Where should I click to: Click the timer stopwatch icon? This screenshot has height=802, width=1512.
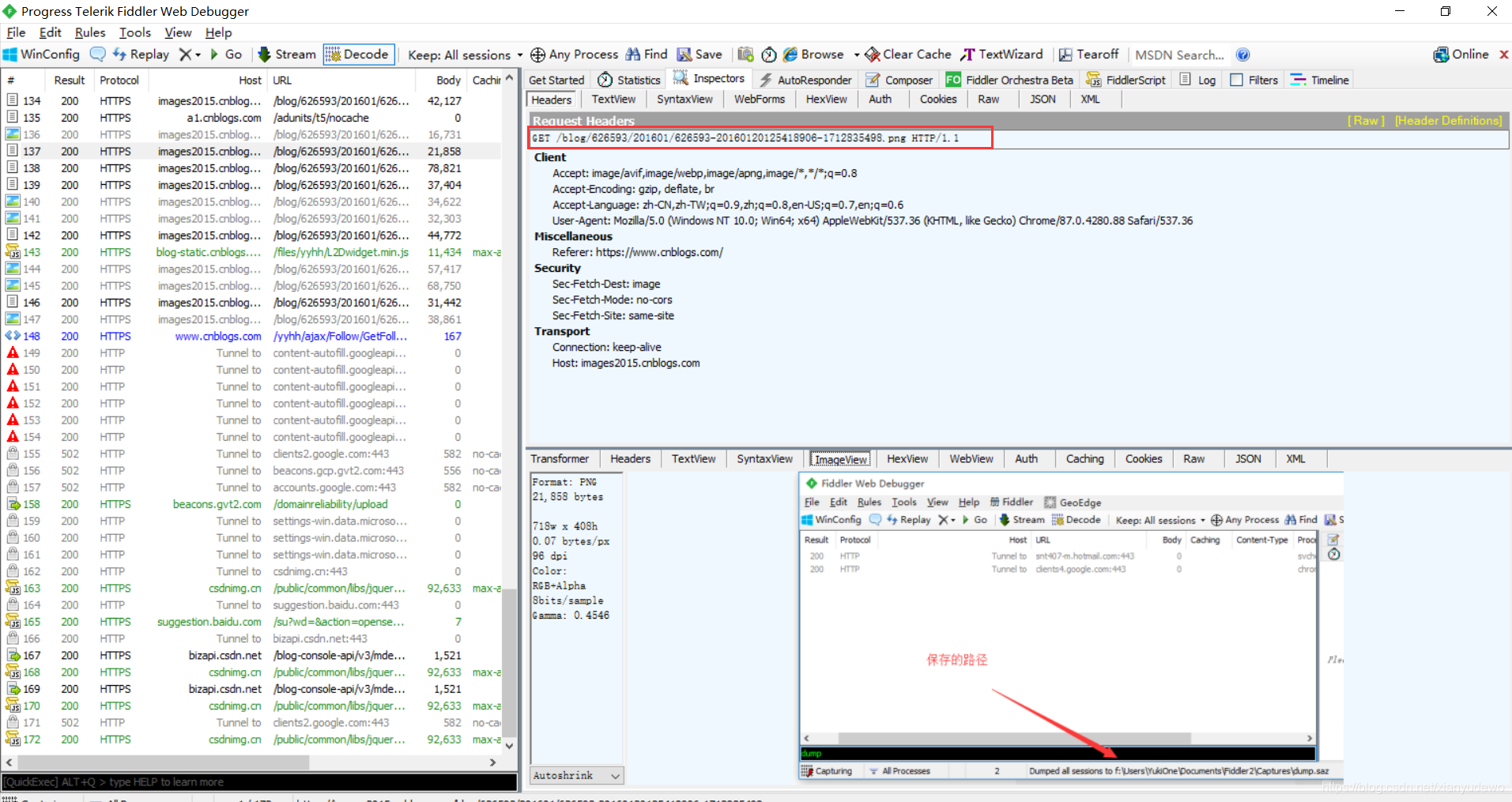[x=769, y=55]
